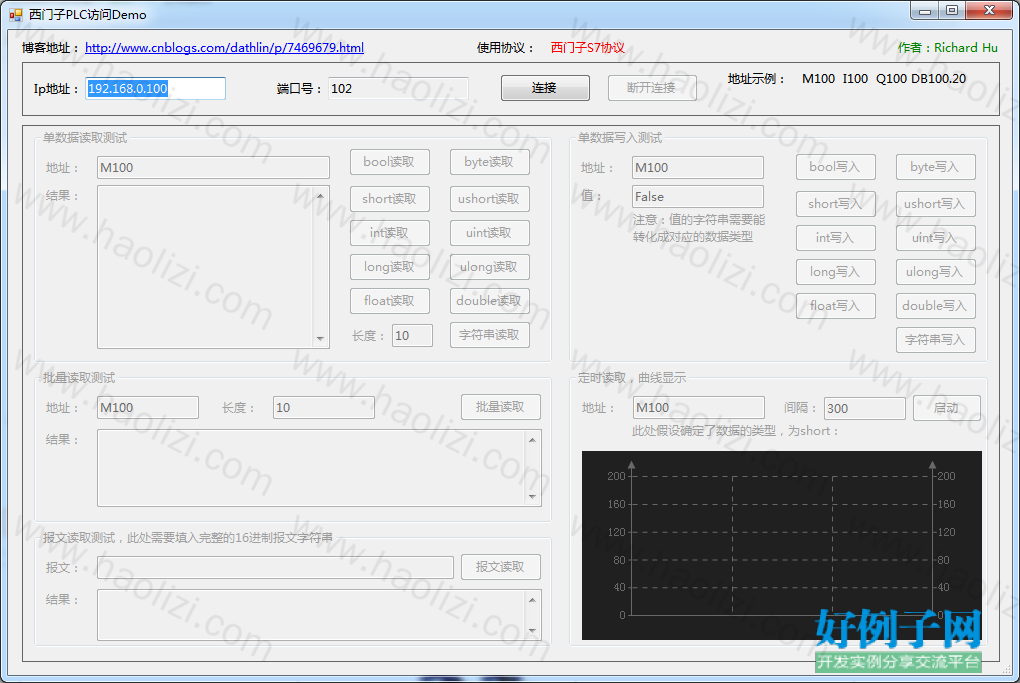Image resolution: width=1020 pixels, height=683 pixels.
Task: Click the 值 field containing False
Action: (698, 196)
